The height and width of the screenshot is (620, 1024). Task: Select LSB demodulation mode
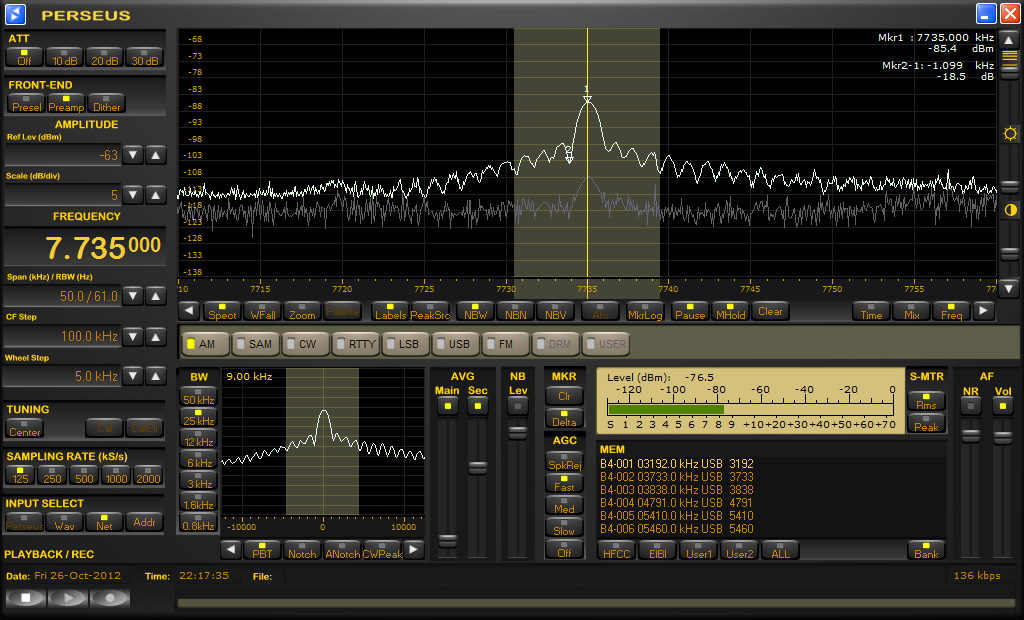click(406, 344)
